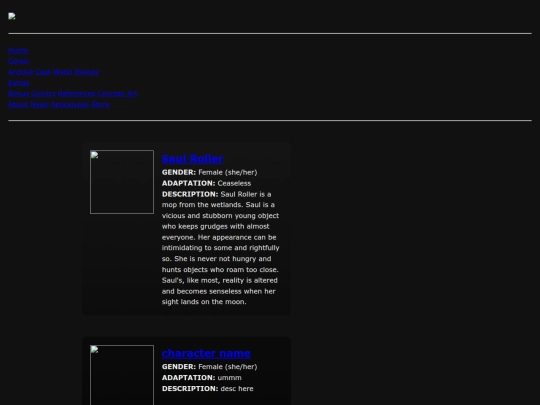
Task: Open the Bonus Comics link
Action: coord(32,94)
